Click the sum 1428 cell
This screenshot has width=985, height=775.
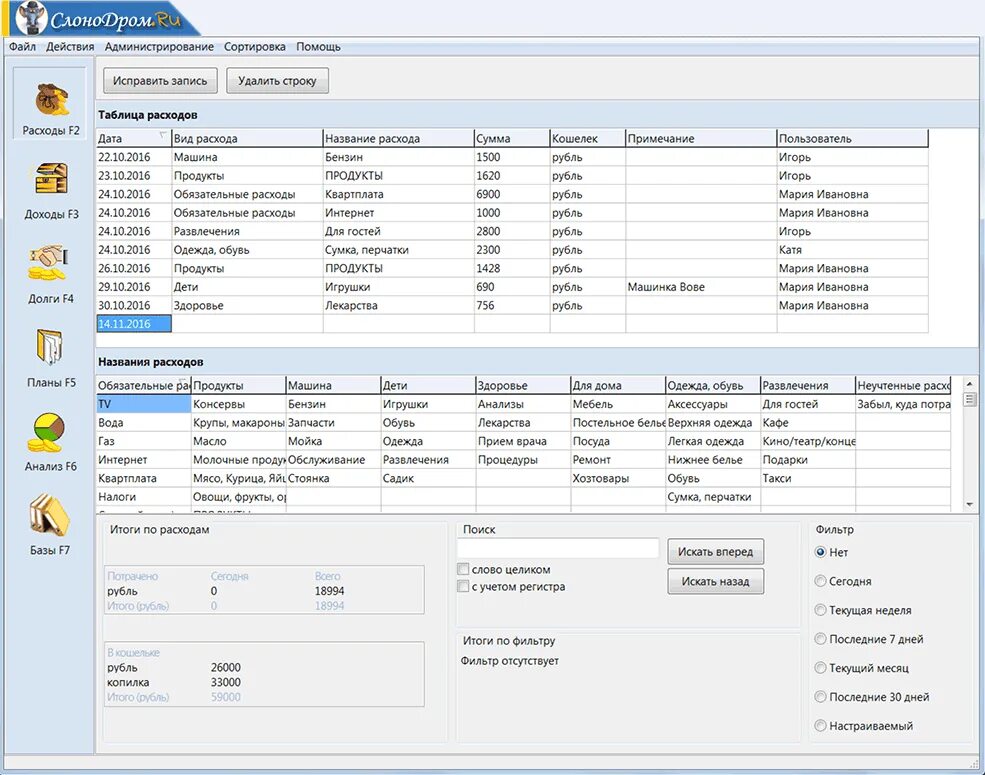pos(512,268)
